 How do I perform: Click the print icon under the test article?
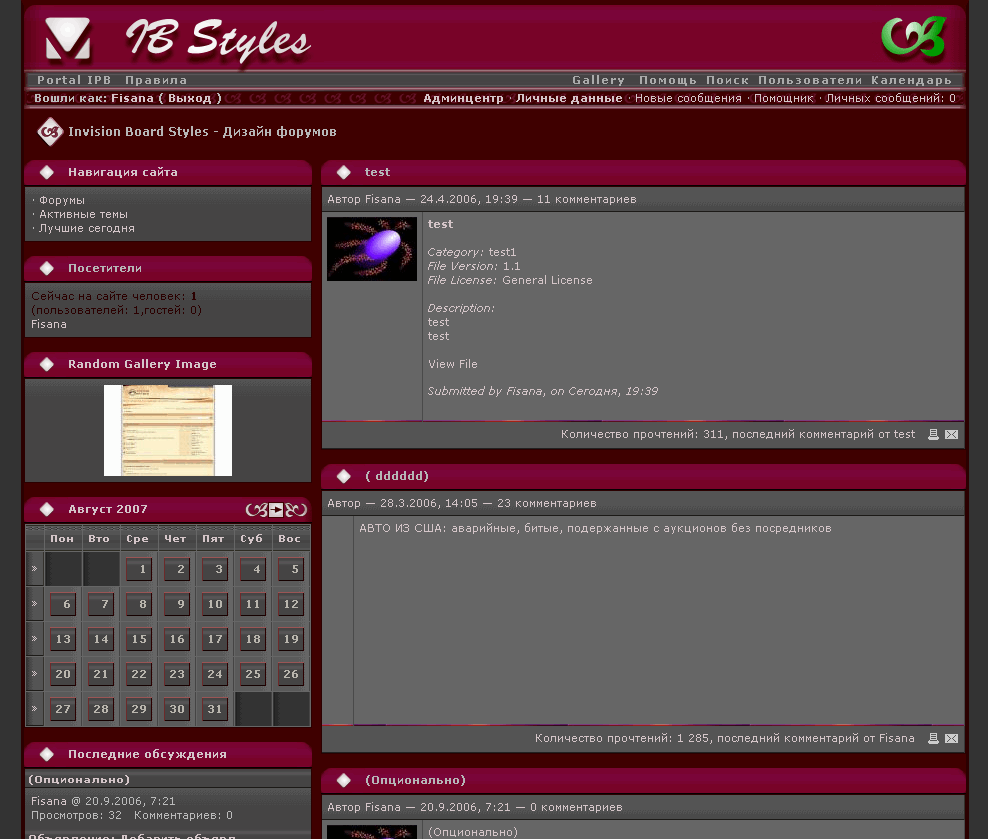933,435
